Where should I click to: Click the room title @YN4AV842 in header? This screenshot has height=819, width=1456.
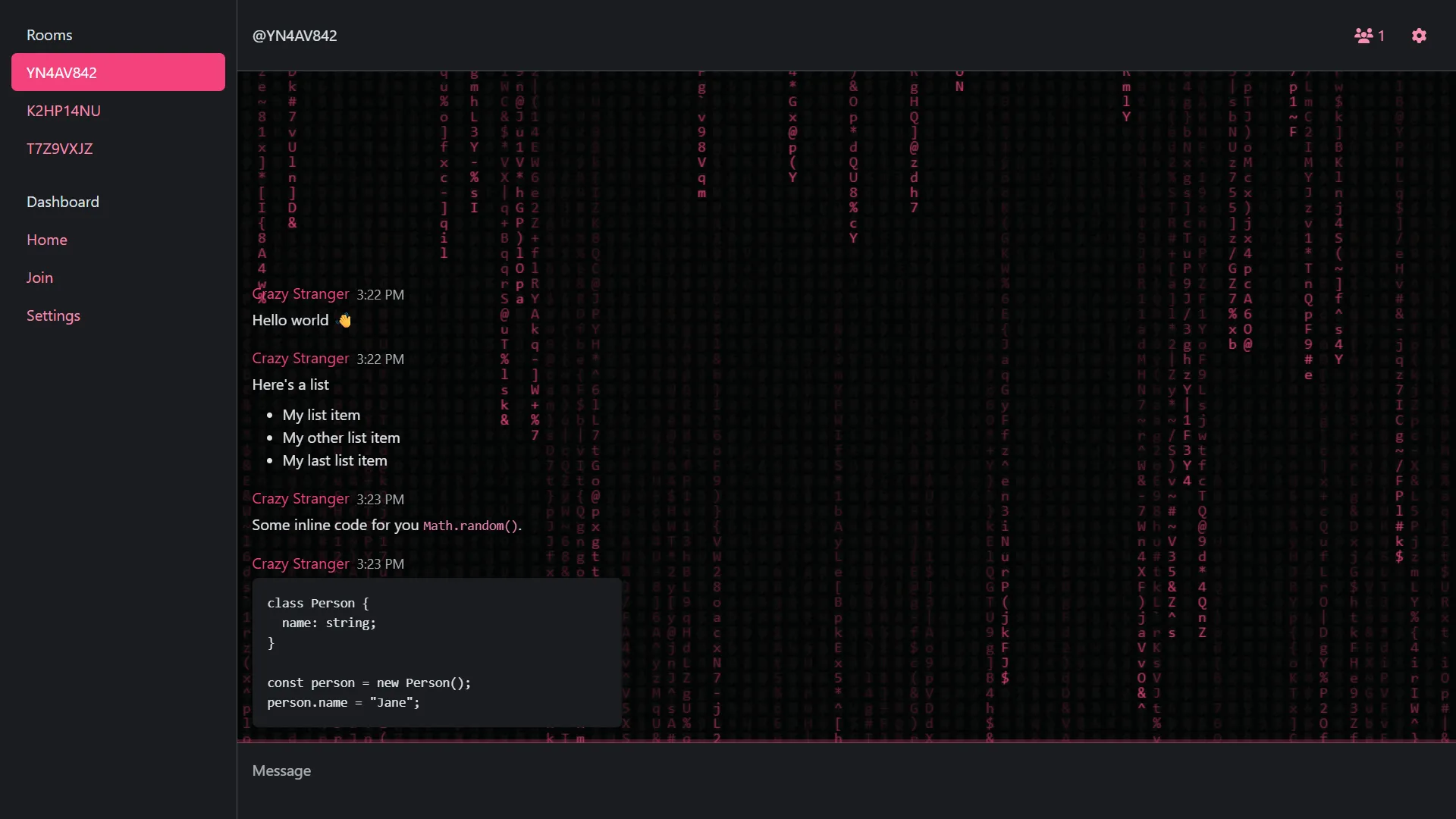coord(294,36)
